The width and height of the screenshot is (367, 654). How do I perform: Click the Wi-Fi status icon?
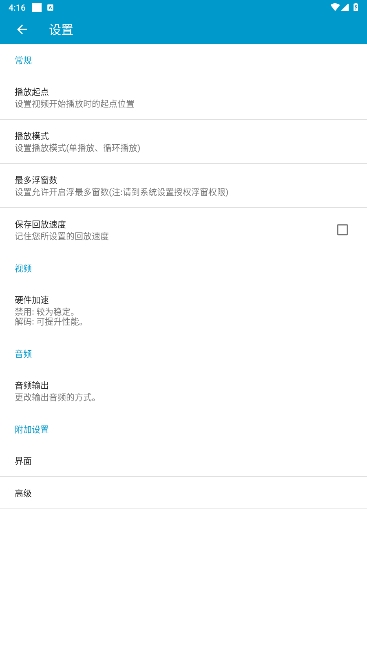coord(335,8)
